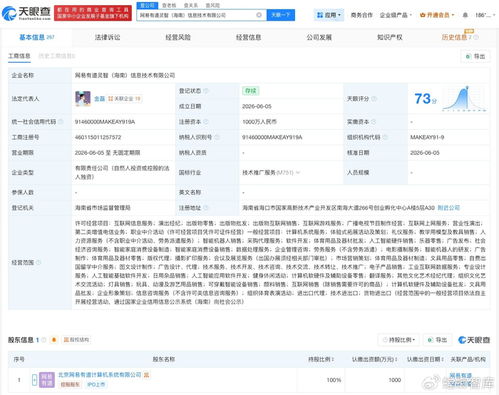Switch to 历史信息 tab

tap(460, 37)
